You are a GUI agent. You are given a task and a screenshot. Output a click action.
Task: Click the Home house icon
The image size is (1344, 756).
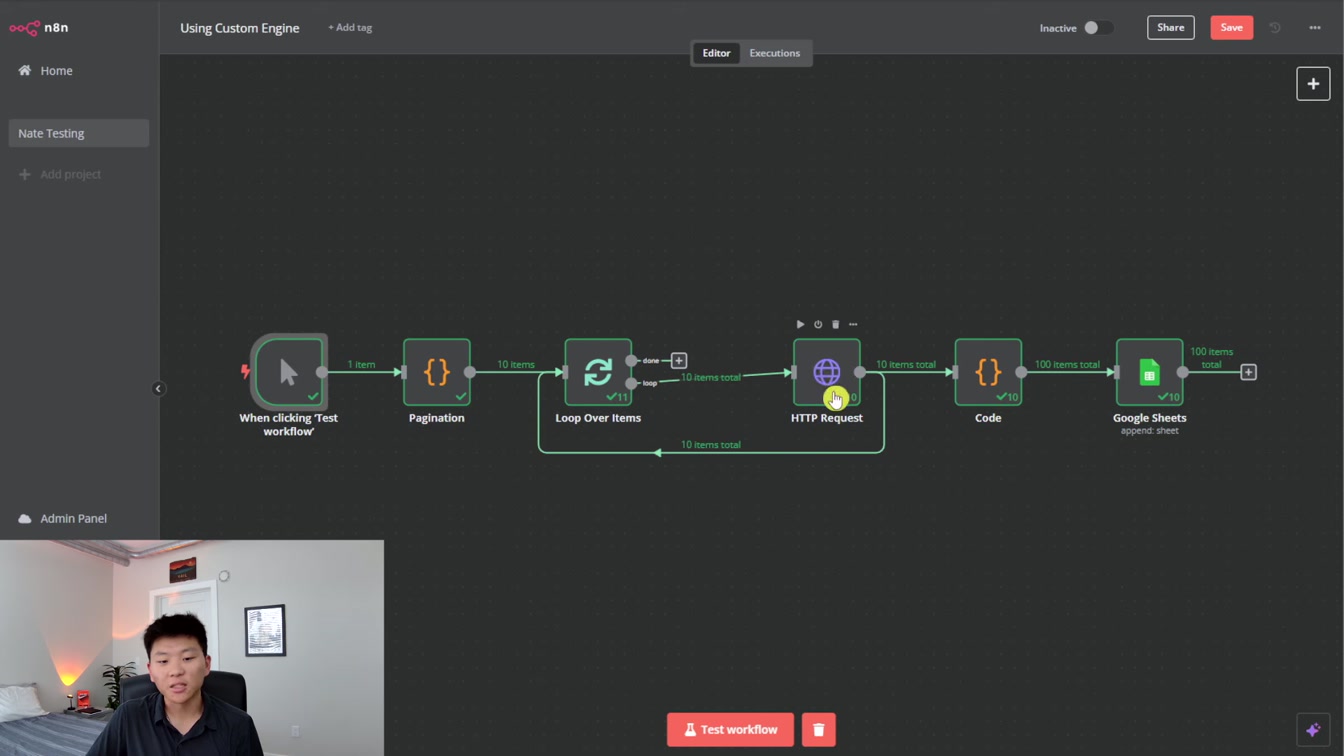(25, 71)
